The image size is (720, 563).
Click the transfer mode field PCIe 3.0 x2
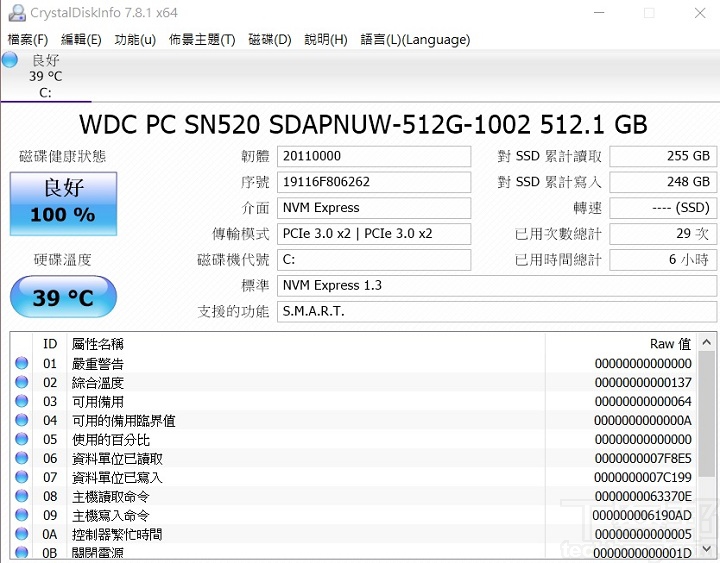click(x=374, y=233)
